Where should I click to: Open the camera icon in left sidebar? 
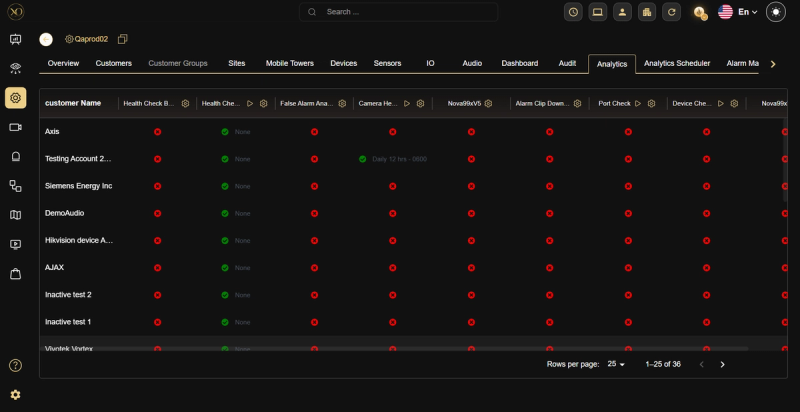[x=15, y=127]
